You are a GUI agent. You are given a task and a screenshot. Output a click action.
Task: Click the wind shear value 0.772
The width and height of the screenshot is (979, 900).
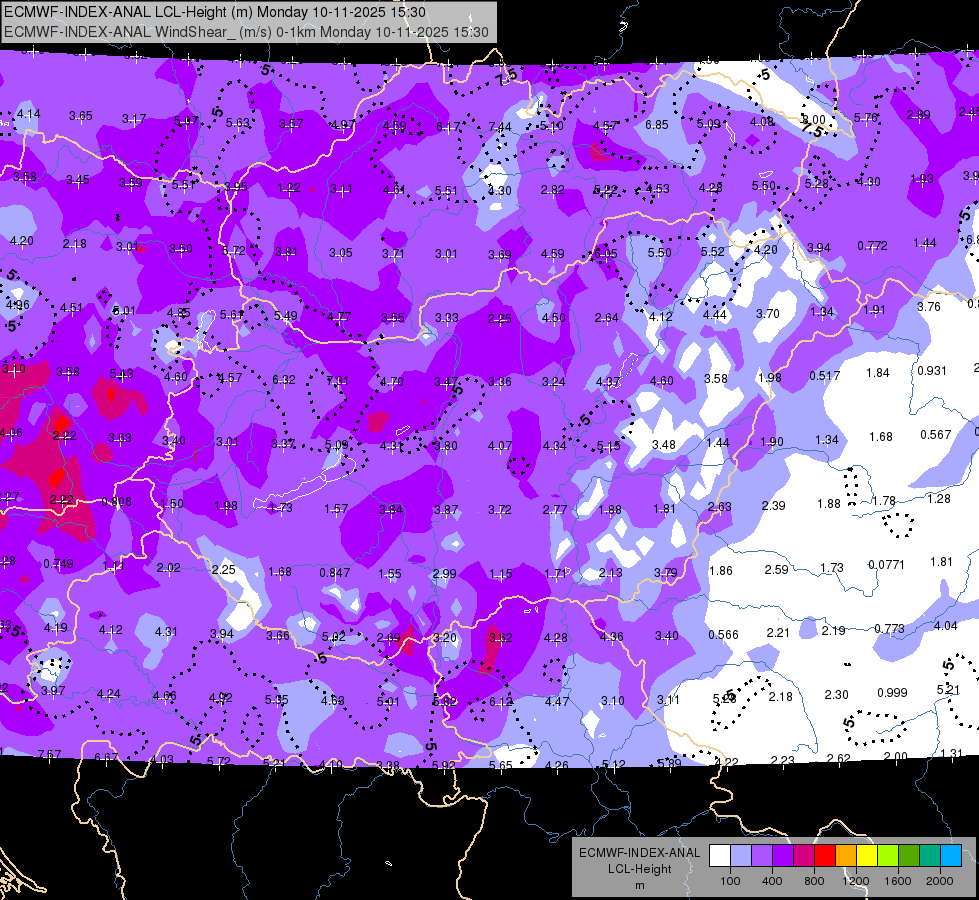(872, 246)
